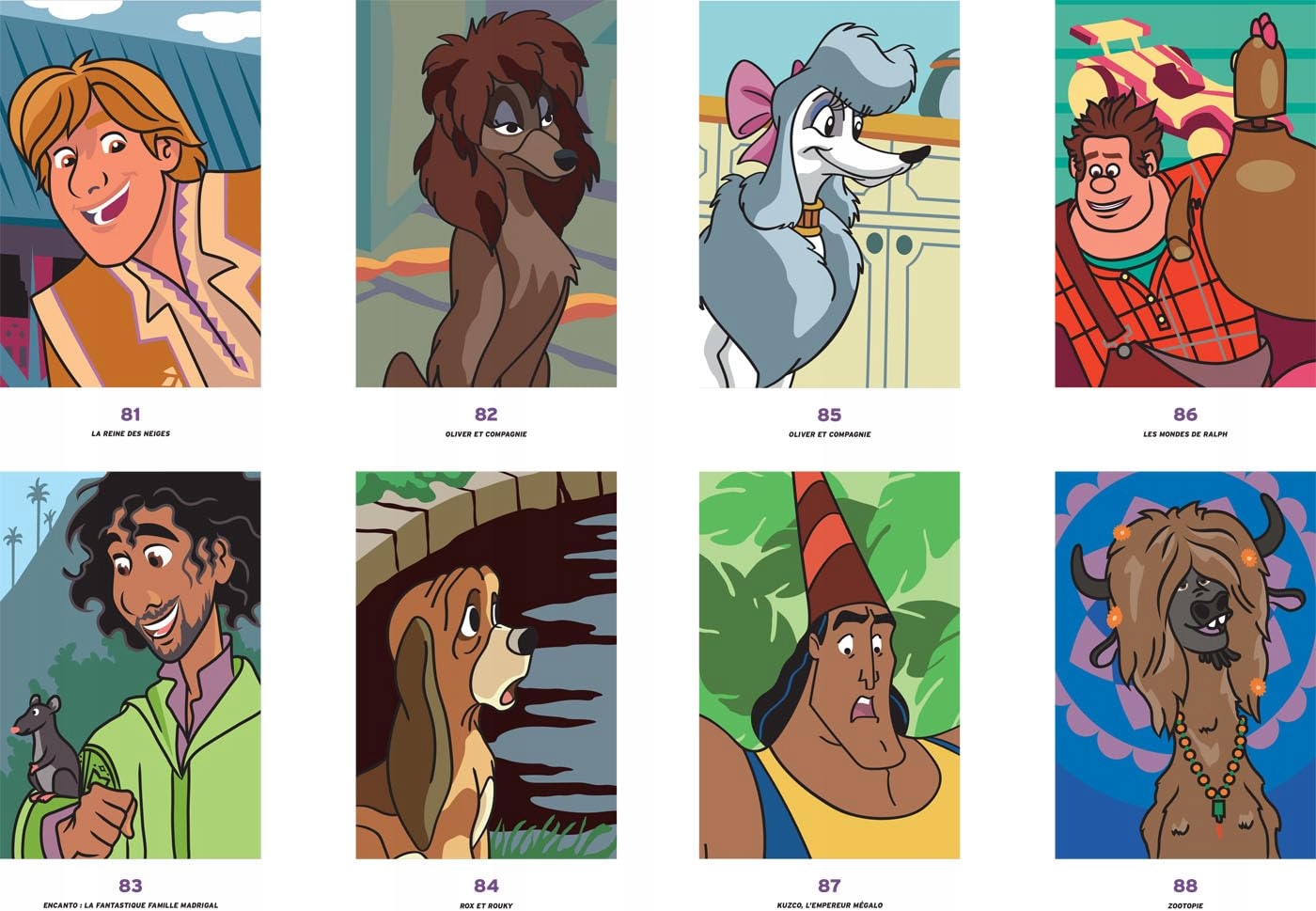
Task: Click the 'Les Mondes de Ralph' caption
Action: pos(1185,434)
